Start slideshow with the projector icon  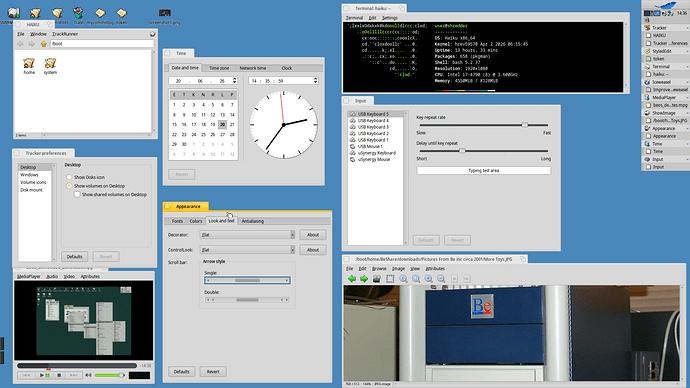click(377, 278)
